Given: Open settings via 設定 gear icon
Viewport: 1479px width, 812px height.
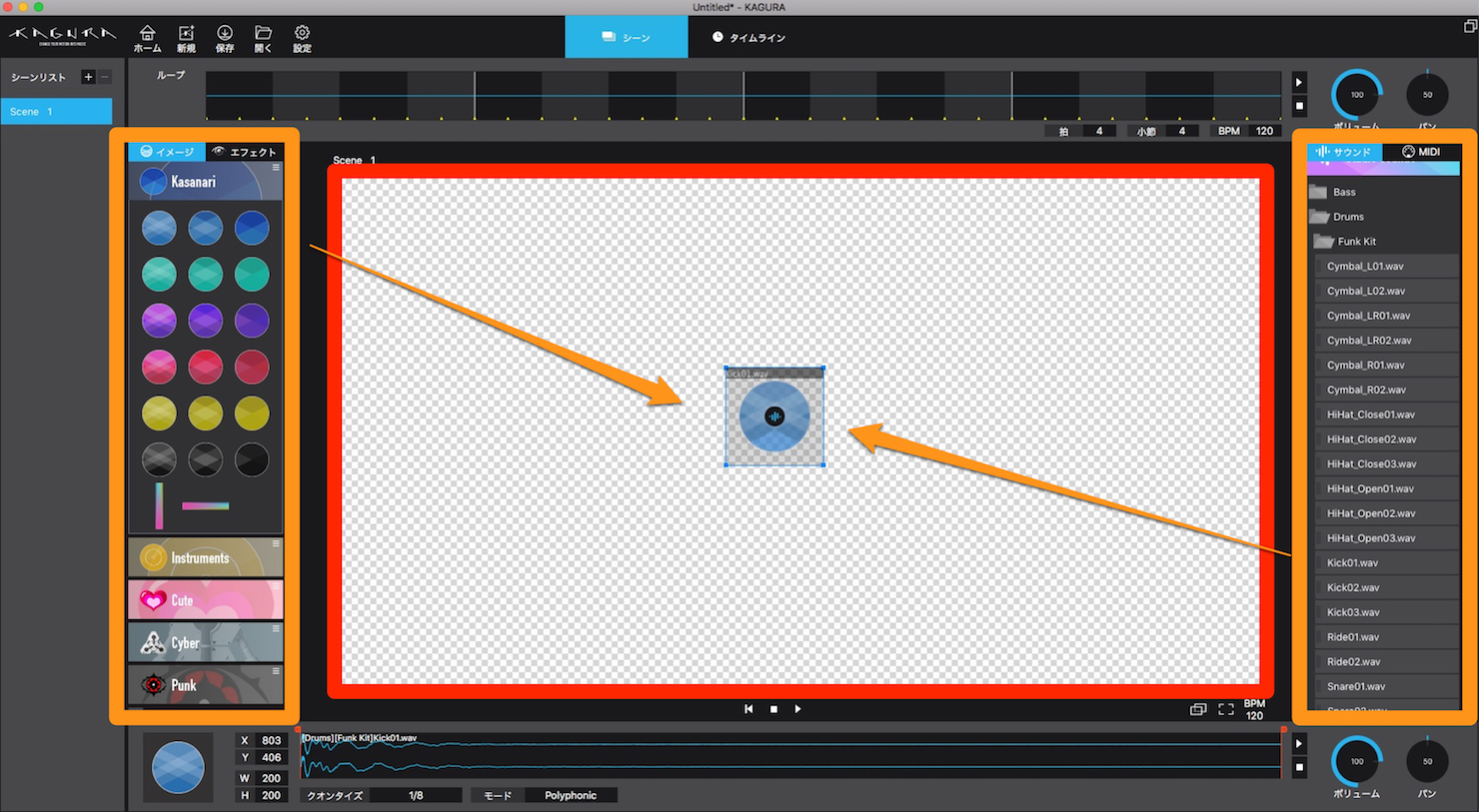Looking at the screenshot, I should 302,38.
